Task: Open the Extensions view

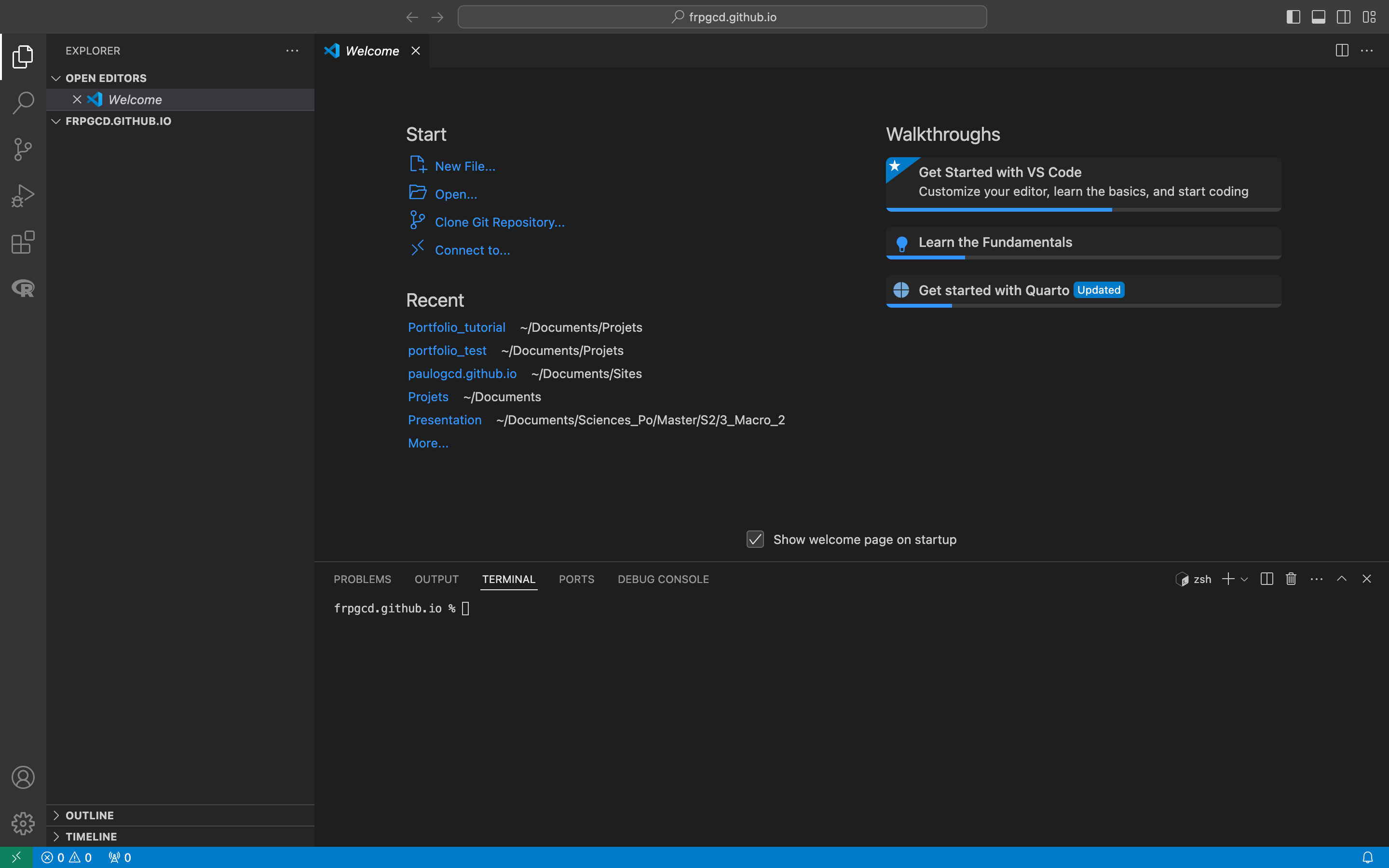Action: (23, 242)
